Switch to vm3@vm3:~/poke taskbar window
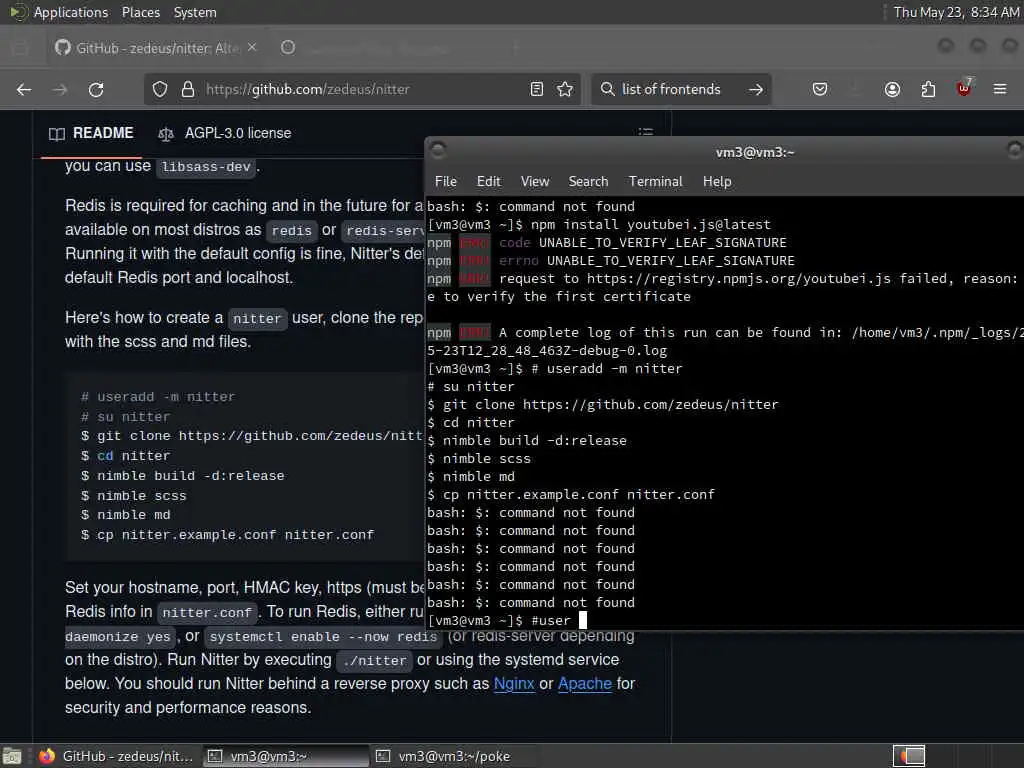 pos(453,756)
